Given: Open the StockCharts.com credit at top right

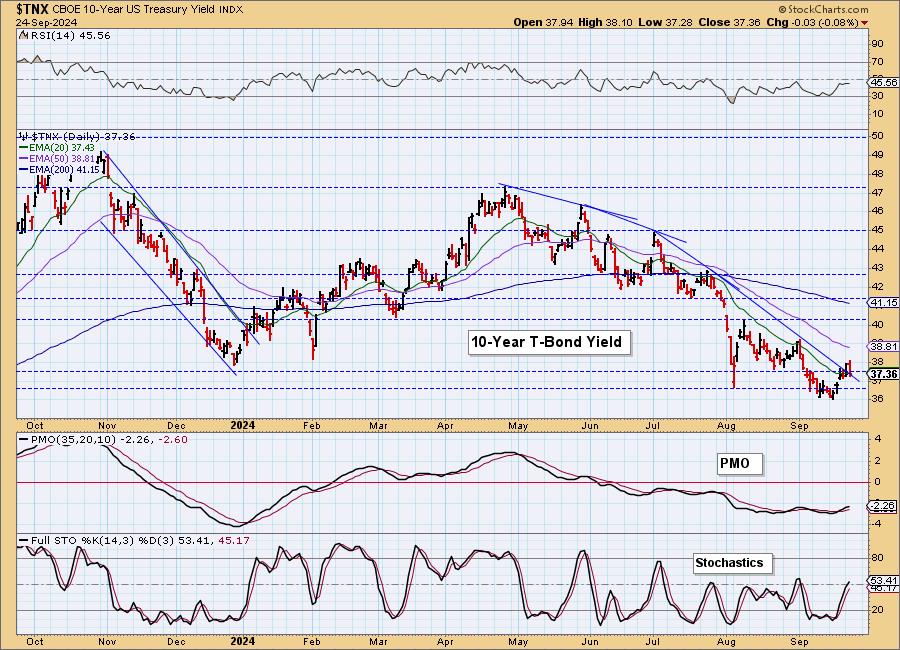Looking at the screenshot, I should [824, 9].
